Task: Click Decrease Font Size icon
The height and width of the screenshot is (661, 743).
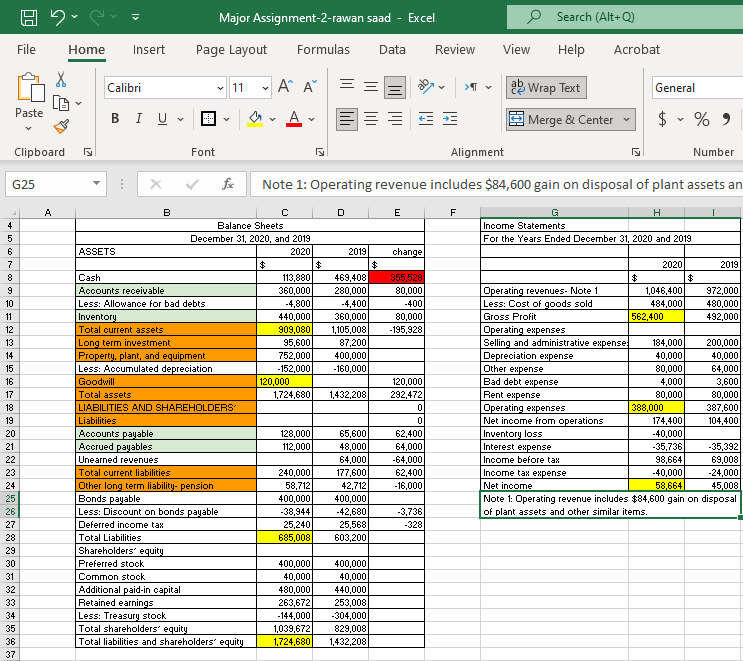Action: pos(310,87)
